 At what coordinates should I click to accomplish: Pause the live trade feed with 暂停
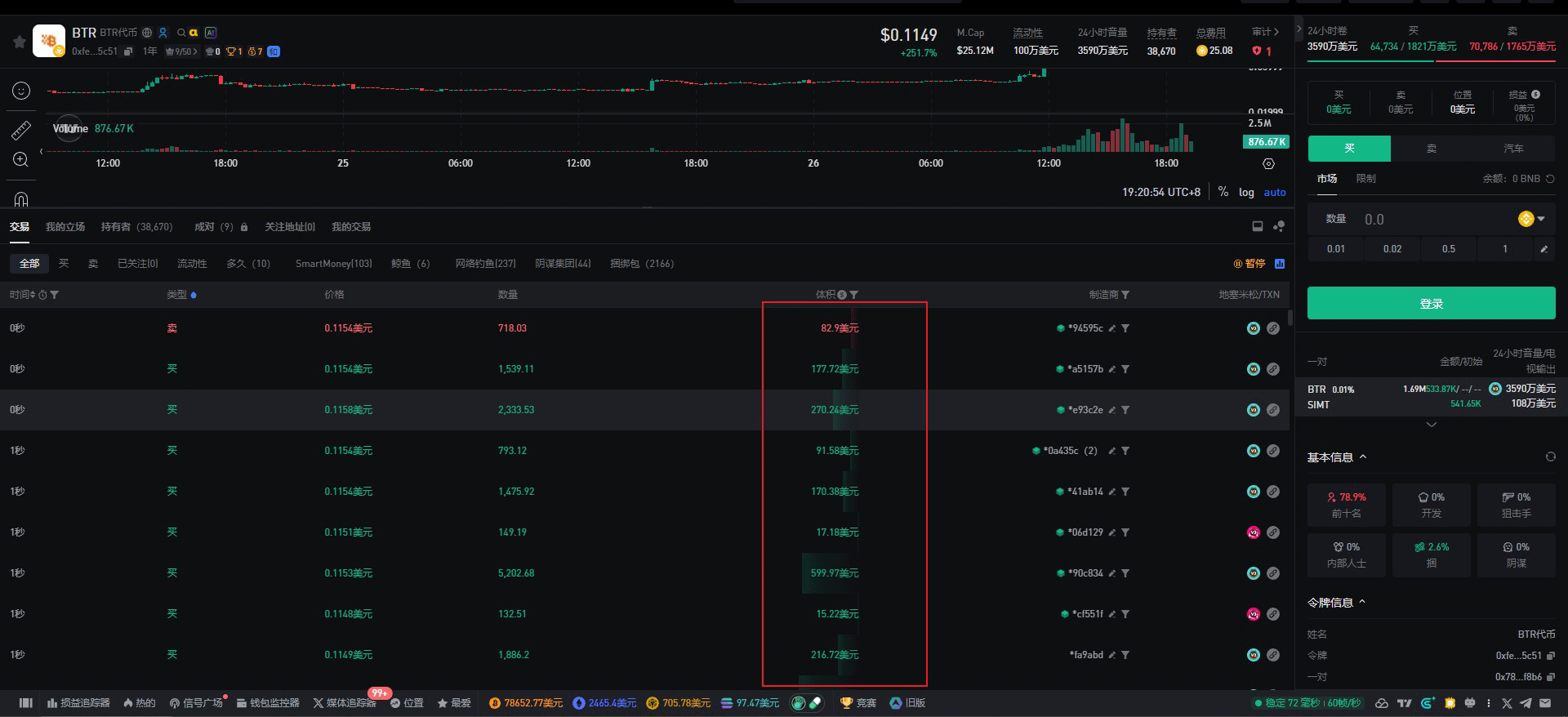(1249, 264)
